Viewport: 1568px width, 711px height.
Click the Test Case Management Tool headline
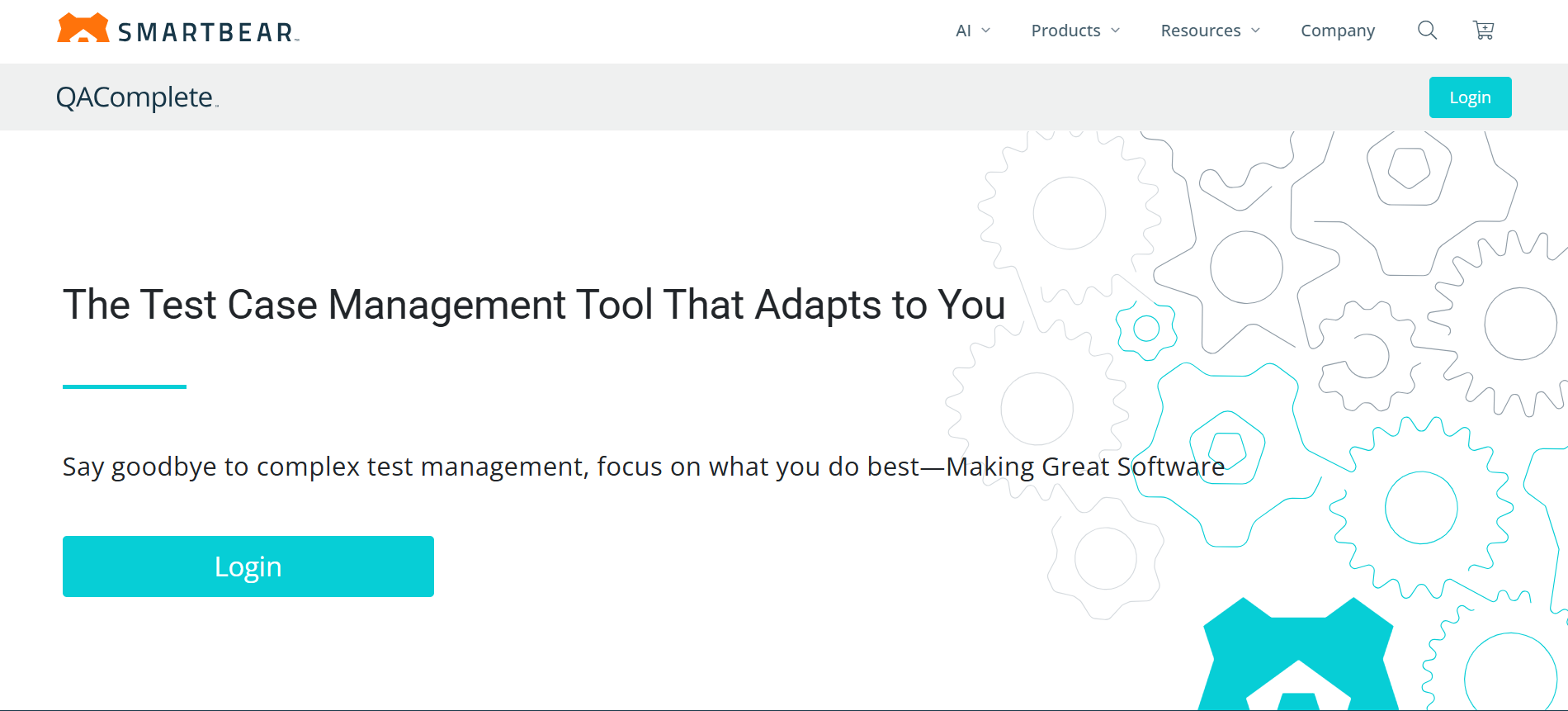534,305
